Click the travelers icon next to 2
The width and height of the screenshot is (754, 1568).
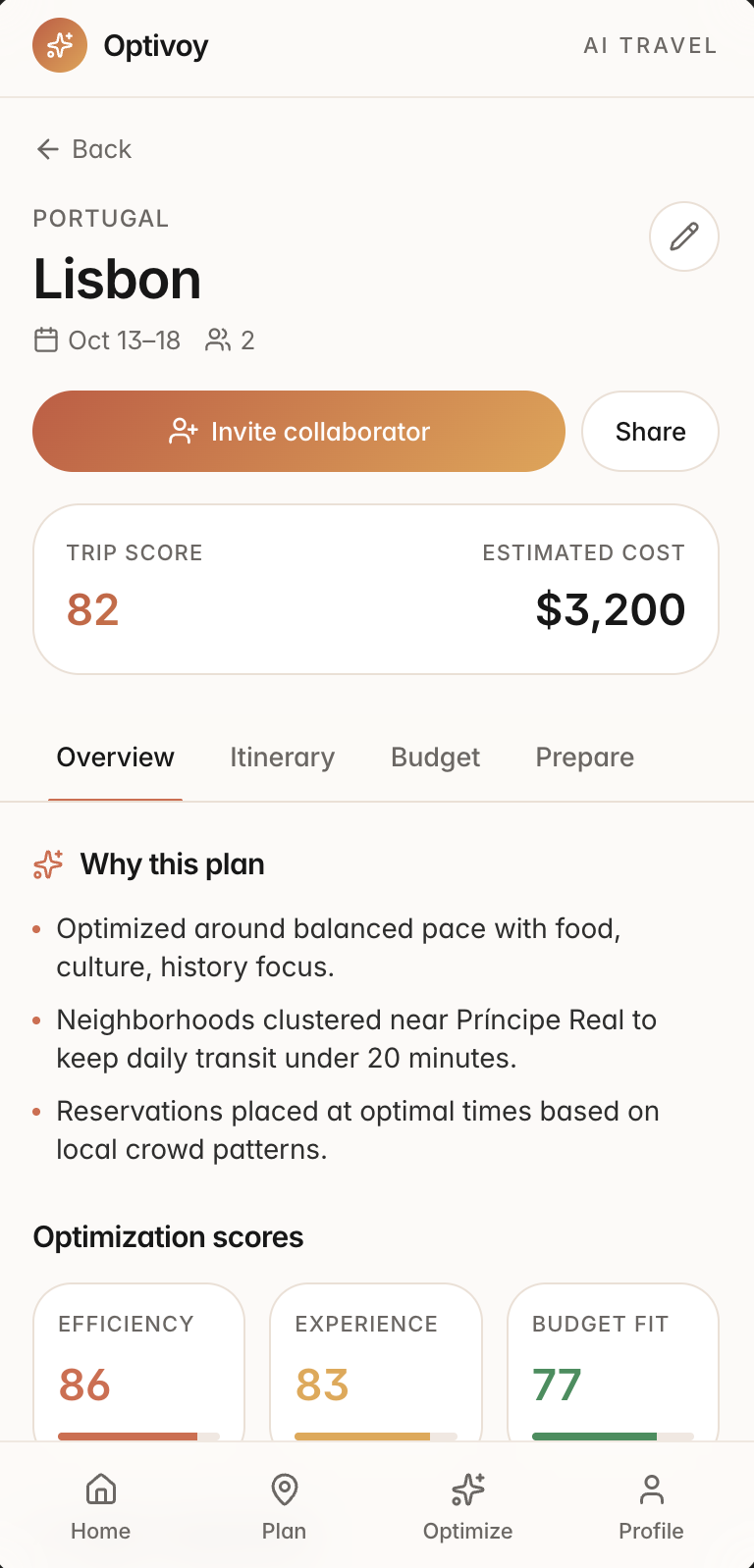pos(218,340)
